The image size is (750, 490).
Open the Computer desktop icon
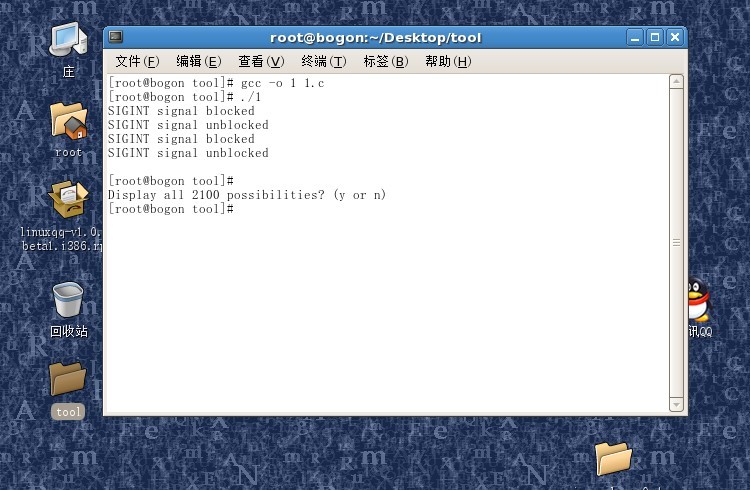(68, 40)
